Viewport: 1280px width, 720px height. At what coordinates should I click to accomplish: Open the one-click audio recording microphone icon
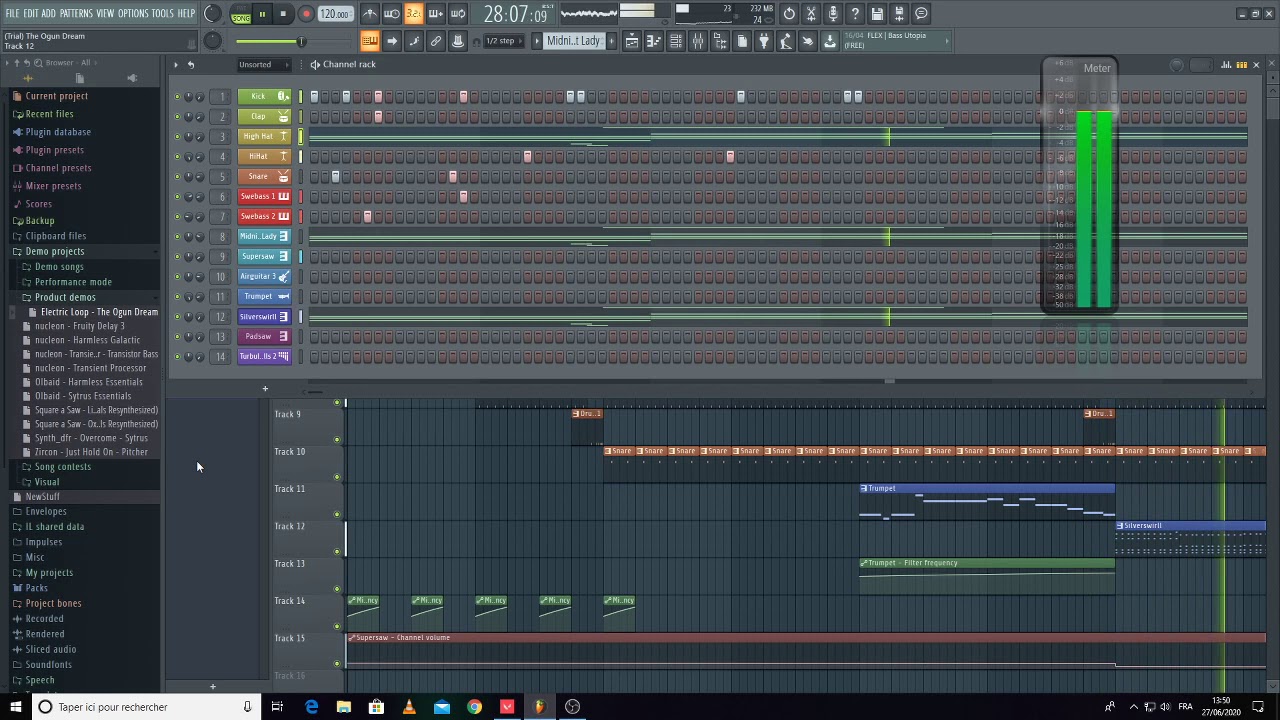pos(833,14)
